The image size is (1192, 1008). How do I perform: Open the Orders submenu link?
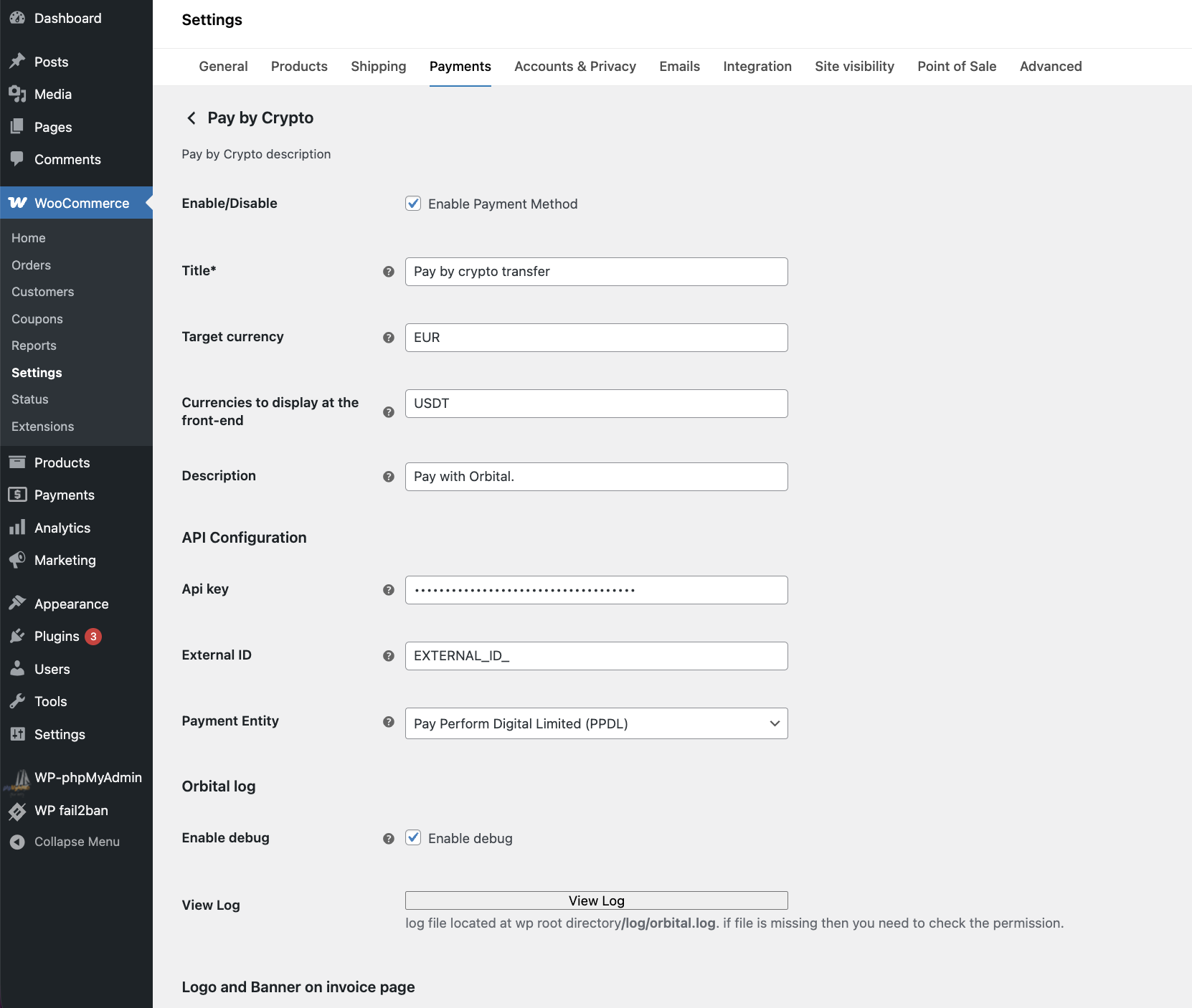point(32,265)
